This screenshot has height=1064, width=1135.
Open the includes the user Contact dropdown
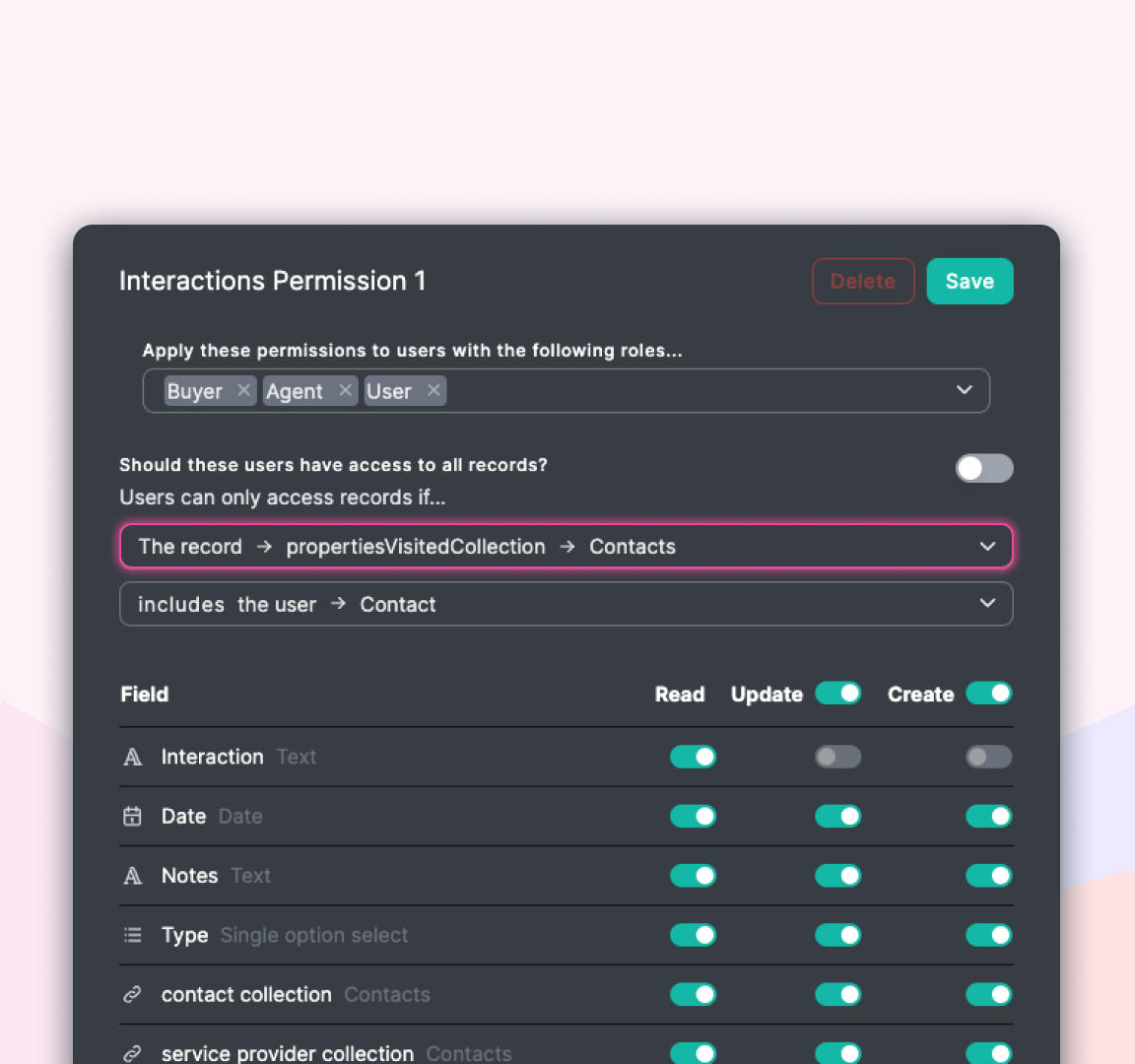[x=987, y=604]
